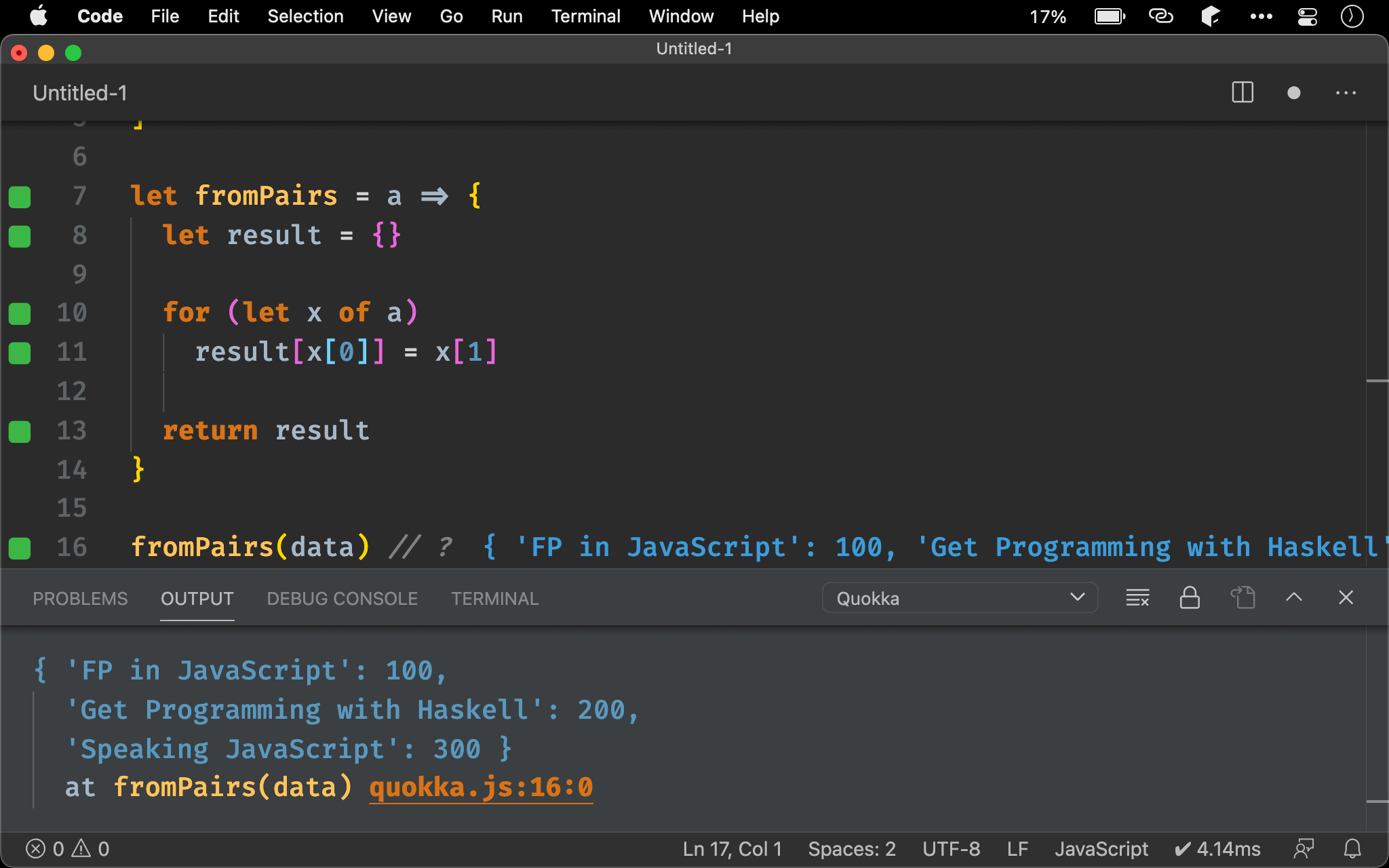The height and width of the screenshot is (868, 1389).
Task: Open the Help menu
Action: click(x=760, y=16)
